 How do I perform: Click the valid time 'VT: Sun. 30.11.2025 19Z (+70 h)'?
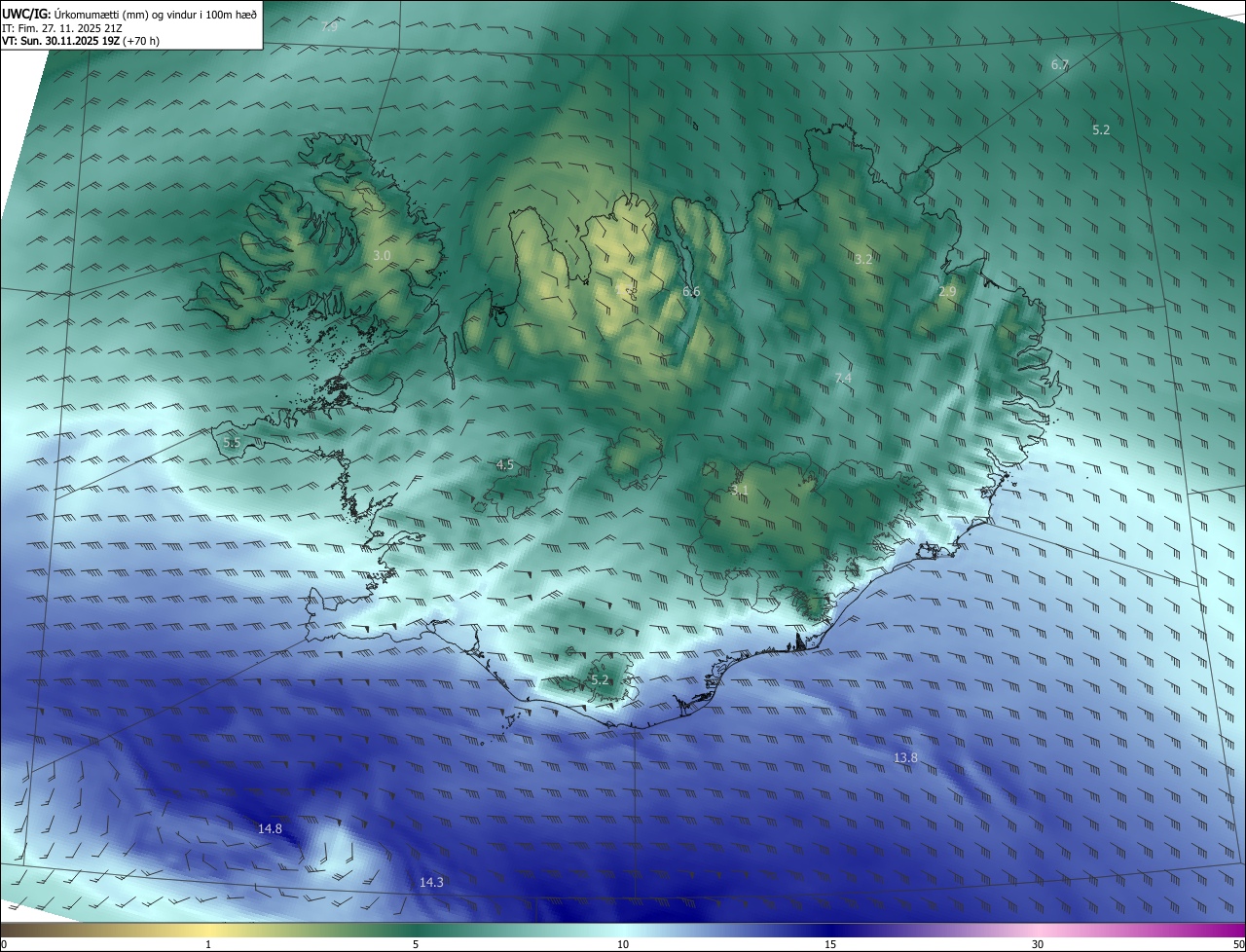tap(81, 41)
